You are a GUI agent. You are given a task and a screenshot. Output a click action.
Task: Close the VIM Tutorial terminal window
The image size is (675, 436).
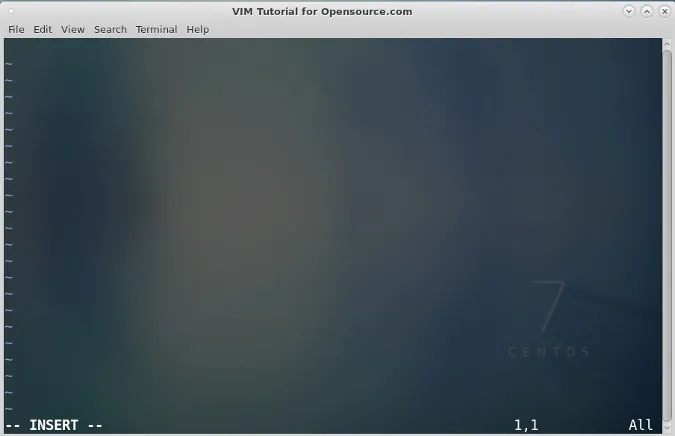(x=663, y=11)
